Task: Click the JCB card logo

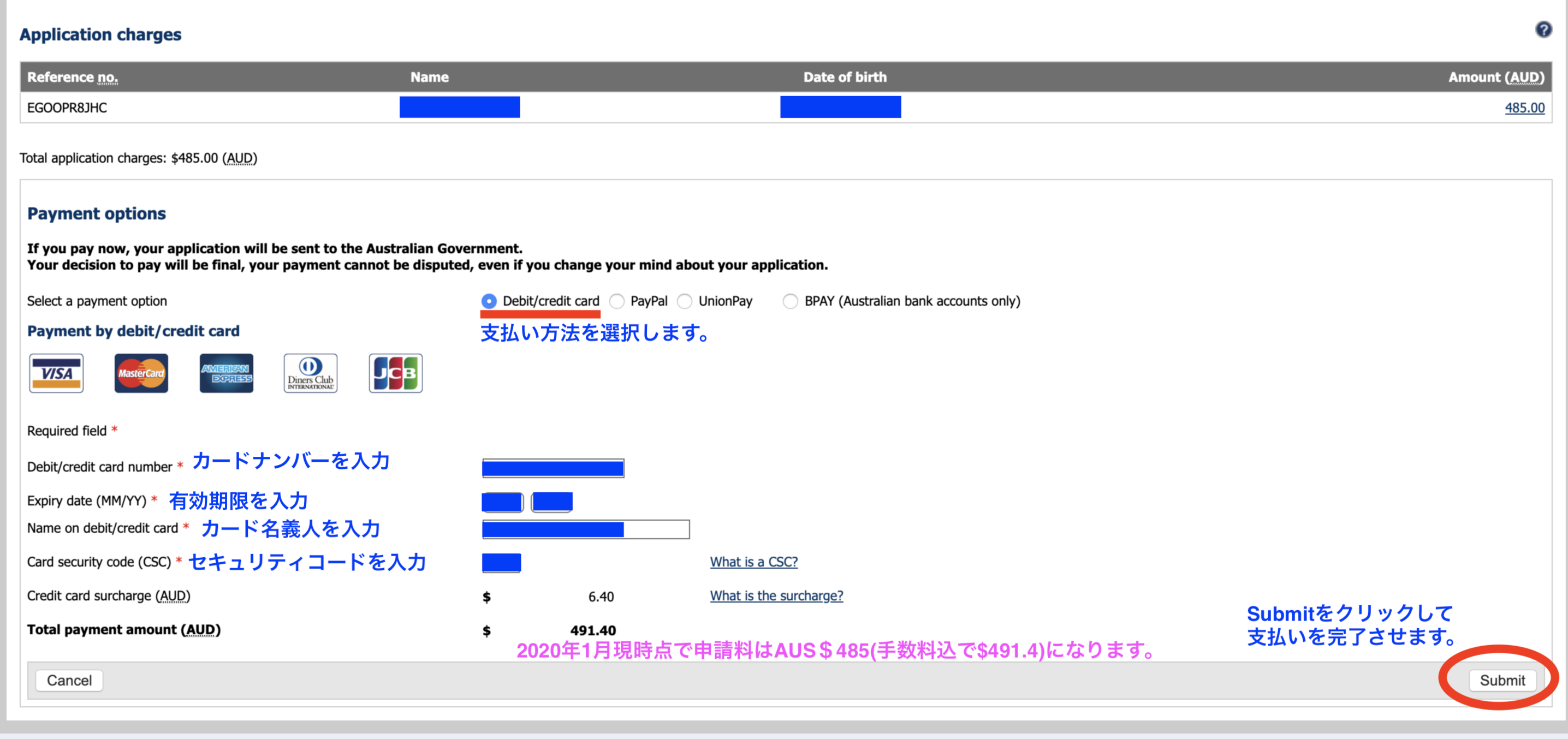Action: (395, 373)
